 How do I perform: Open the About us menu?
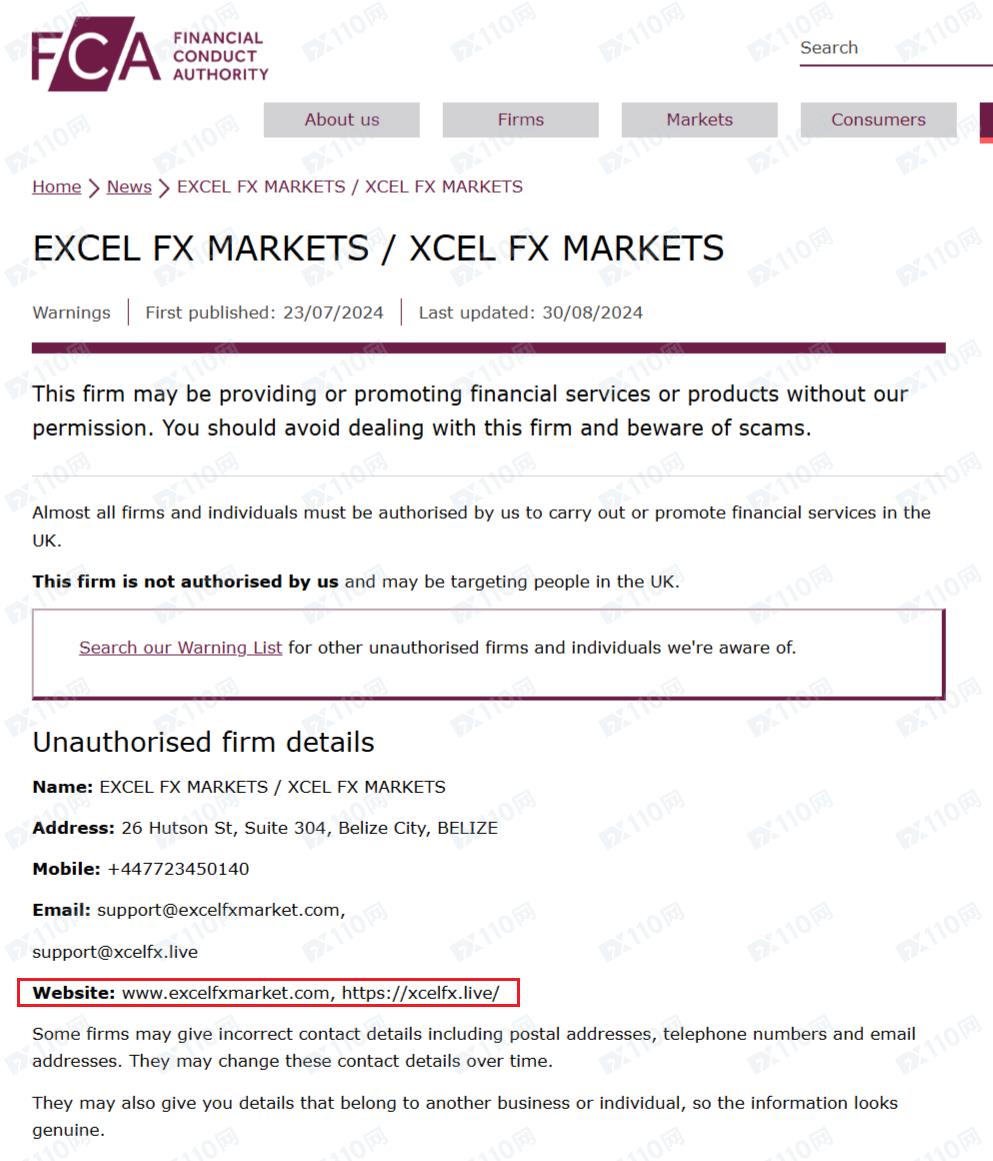342,120
